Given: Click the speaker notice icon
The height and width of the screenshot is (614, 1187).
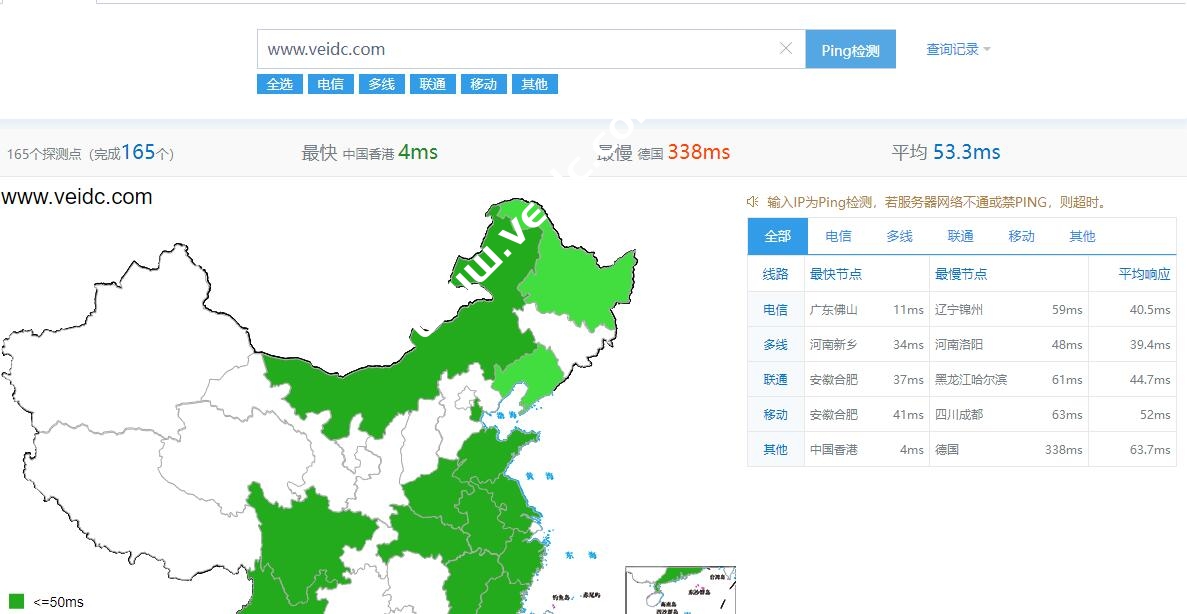Looking at the screenshot, I should (x=752, y=201).
